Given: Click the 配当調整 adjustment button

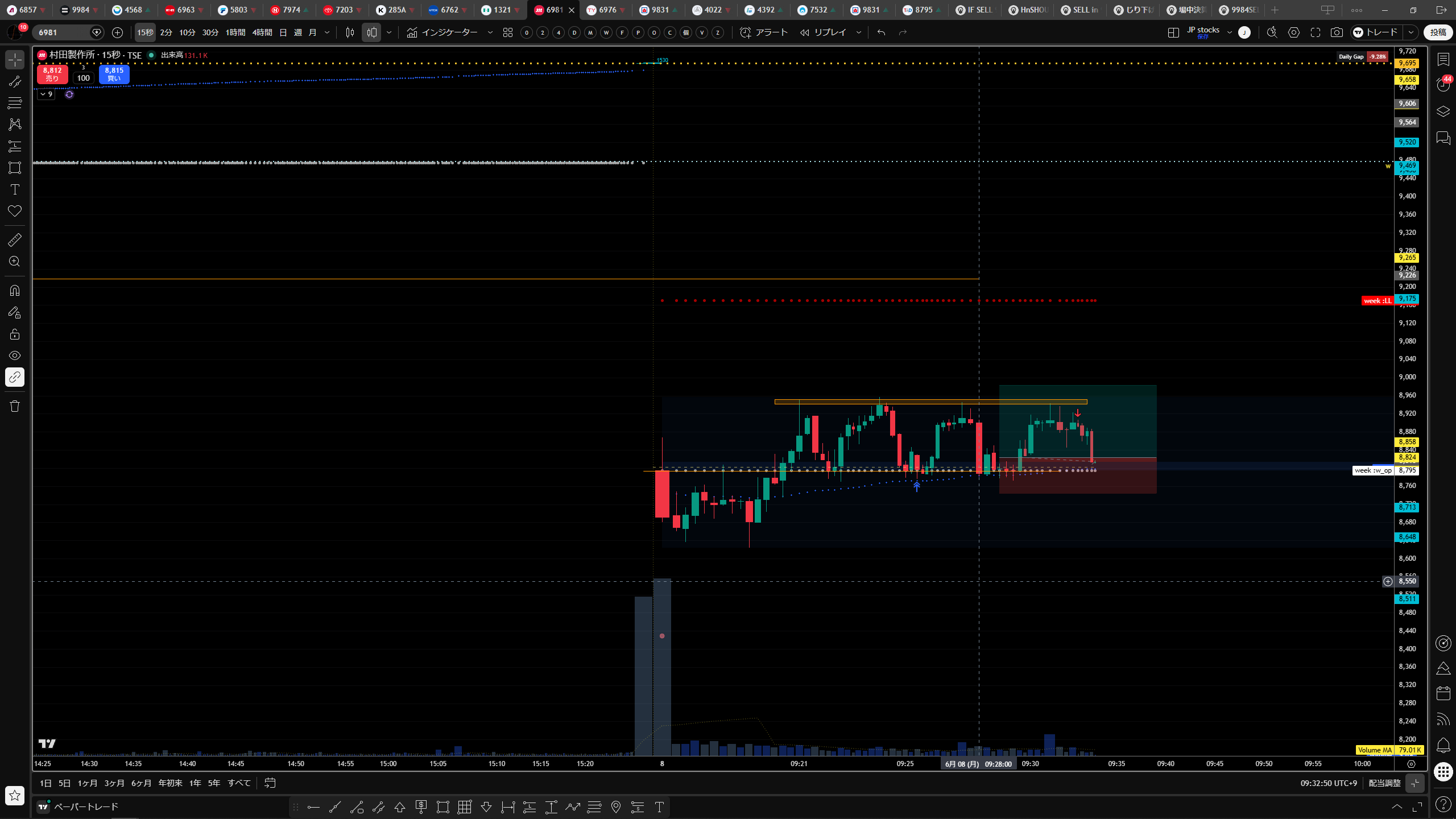Looking at the screenshot, I should tap(1384, 783).
